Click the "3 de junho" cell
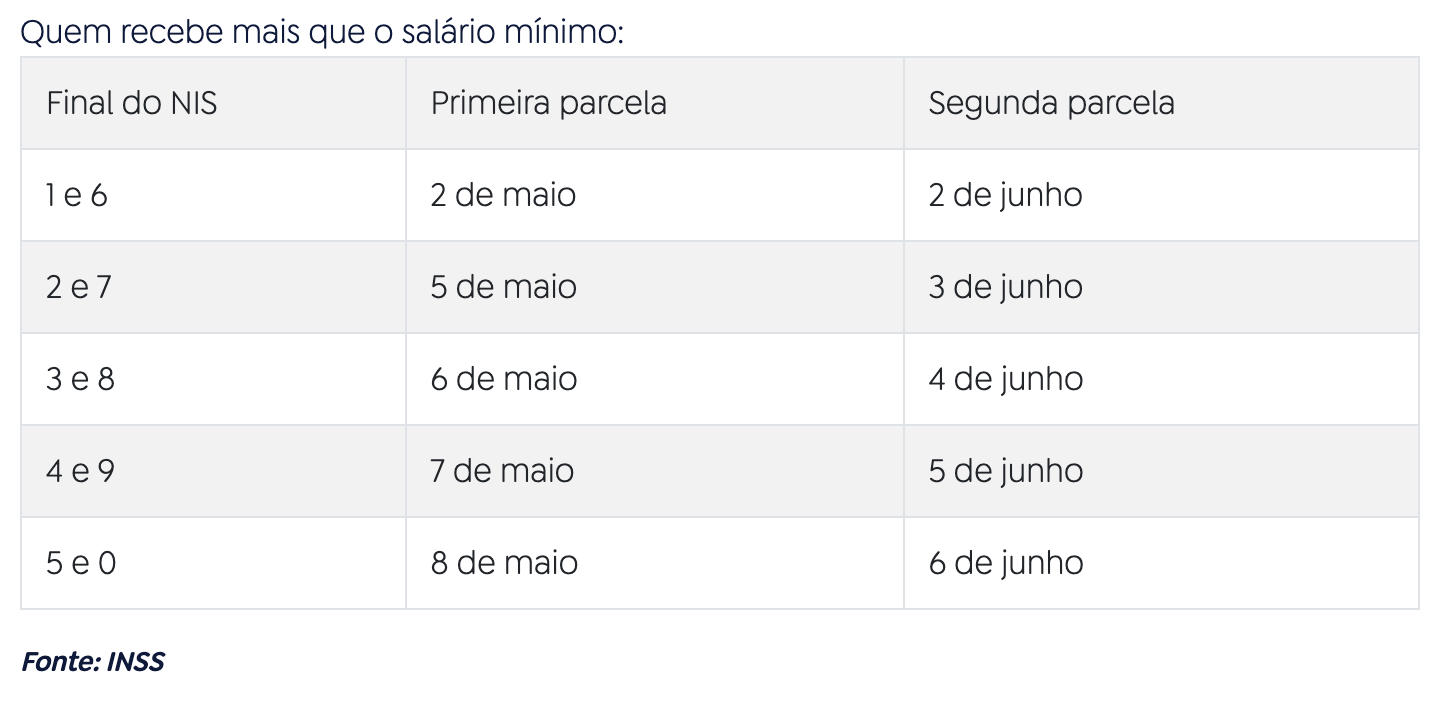 (x=1005, y=287)
